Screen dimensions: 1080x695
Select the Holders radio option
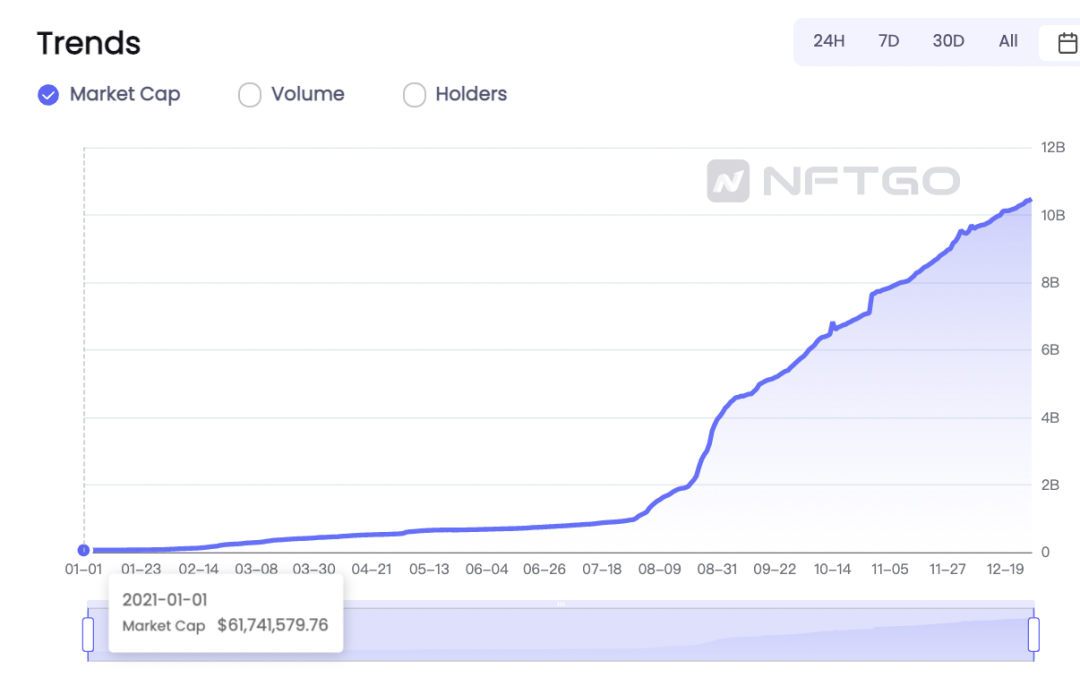pyautogui.click(x=414, y=94)
